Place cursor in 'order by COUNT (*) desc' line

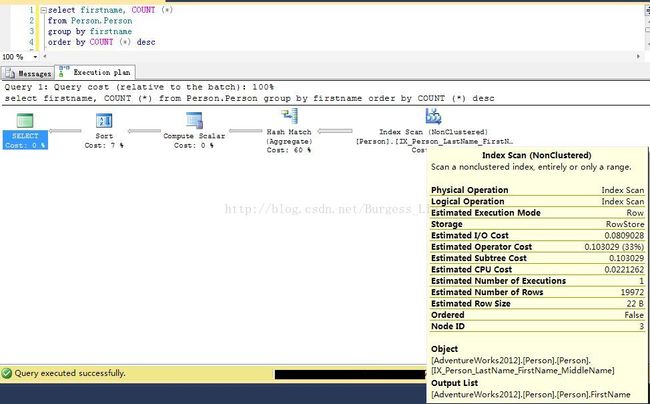tap(102, 42)
